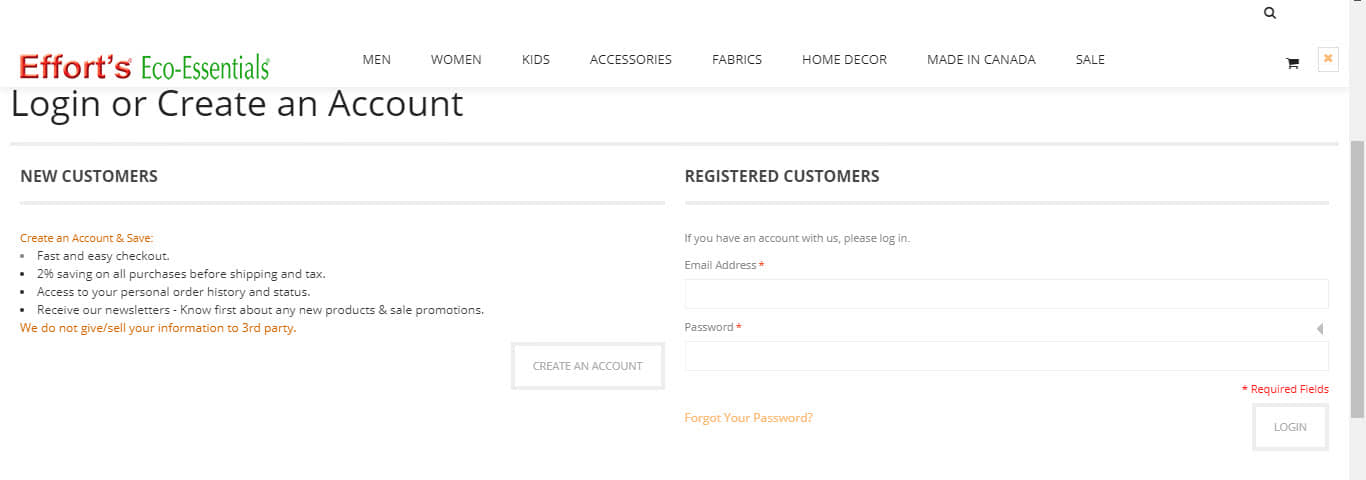
Task: Go to ACCESSORIES category
Action: pos(631,60)
